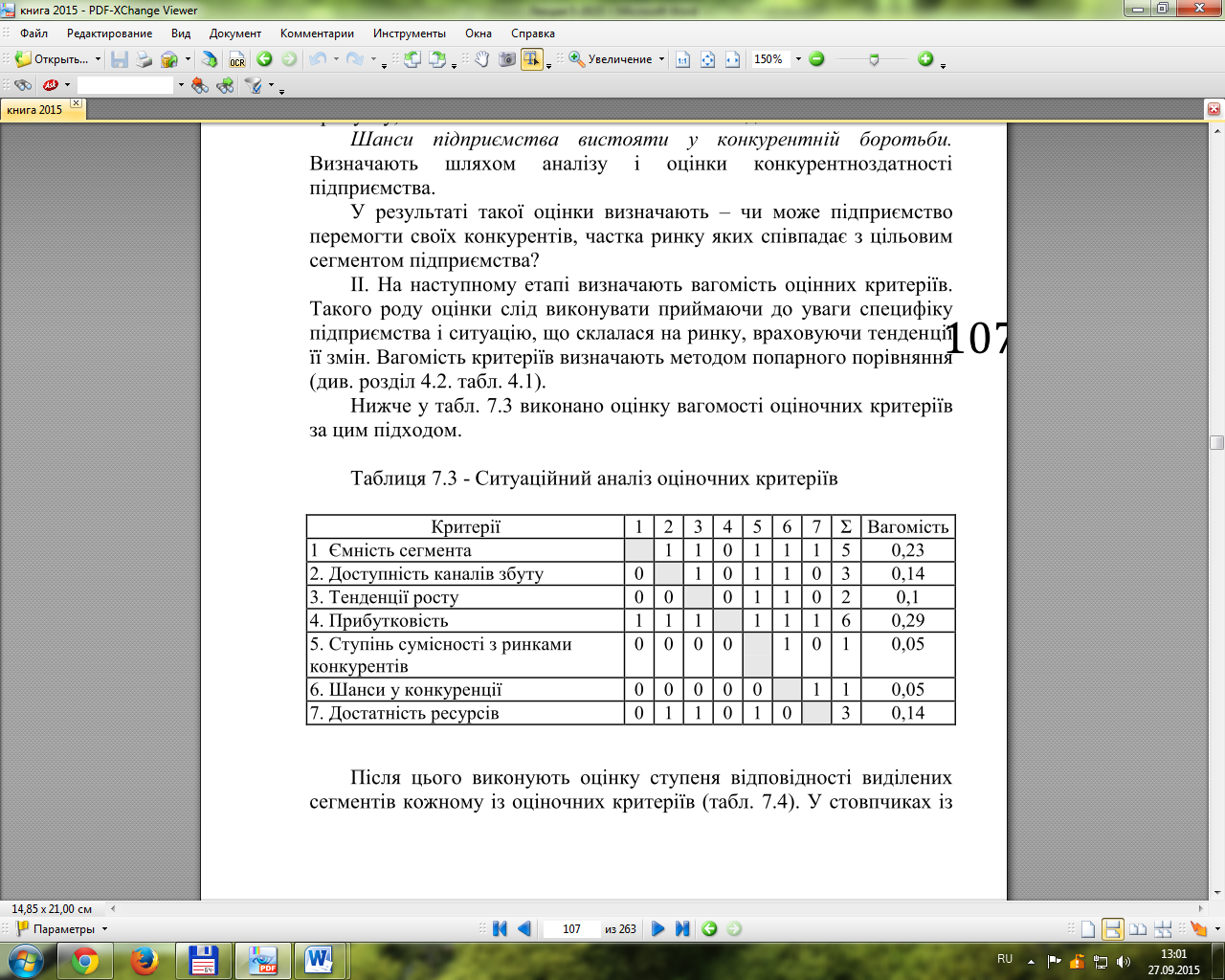The image size is (1225, 980).
Task: Open the Redo history dropdown
Action: coord(373,59)
